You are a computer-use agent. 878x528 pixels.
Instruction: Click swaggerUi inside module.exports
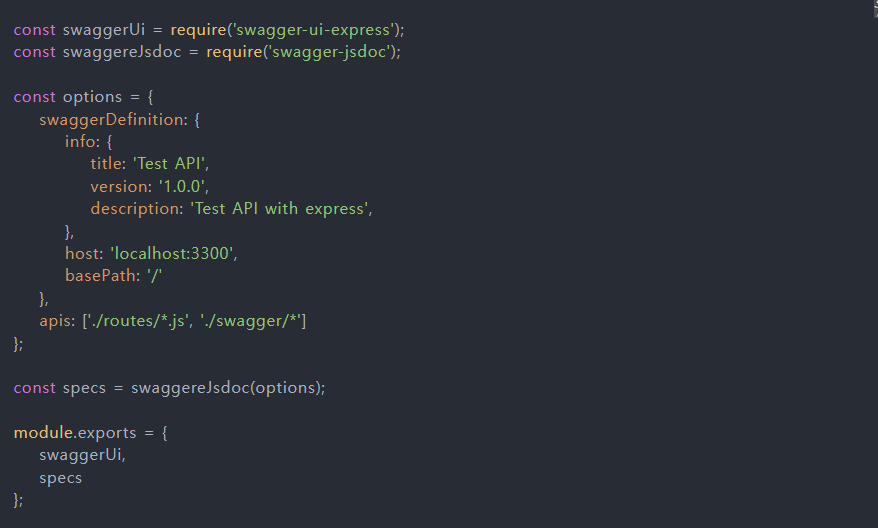[x=80, y=455]
